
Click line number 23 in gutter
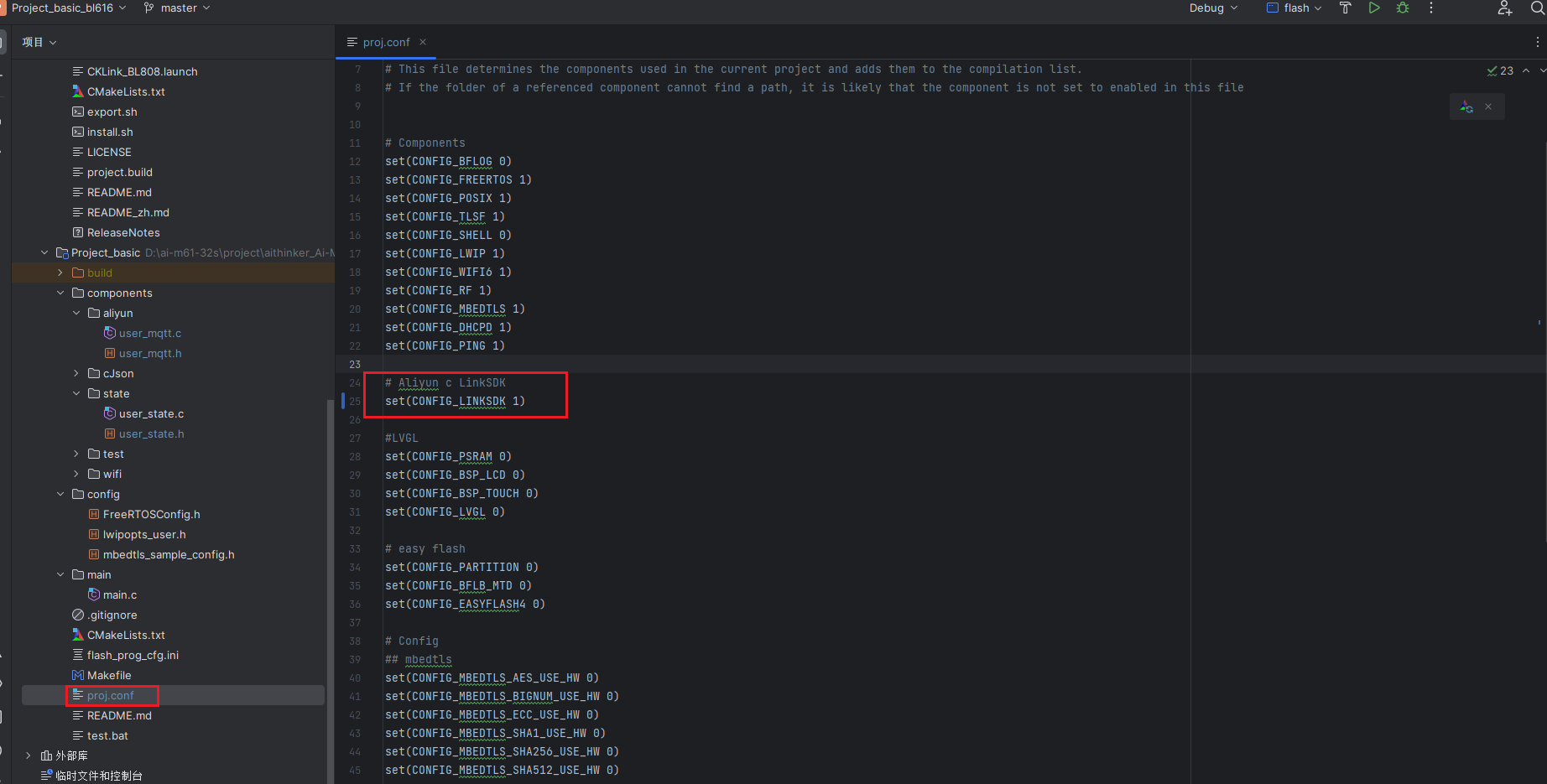pyautogui.click(x=355, y=364)
